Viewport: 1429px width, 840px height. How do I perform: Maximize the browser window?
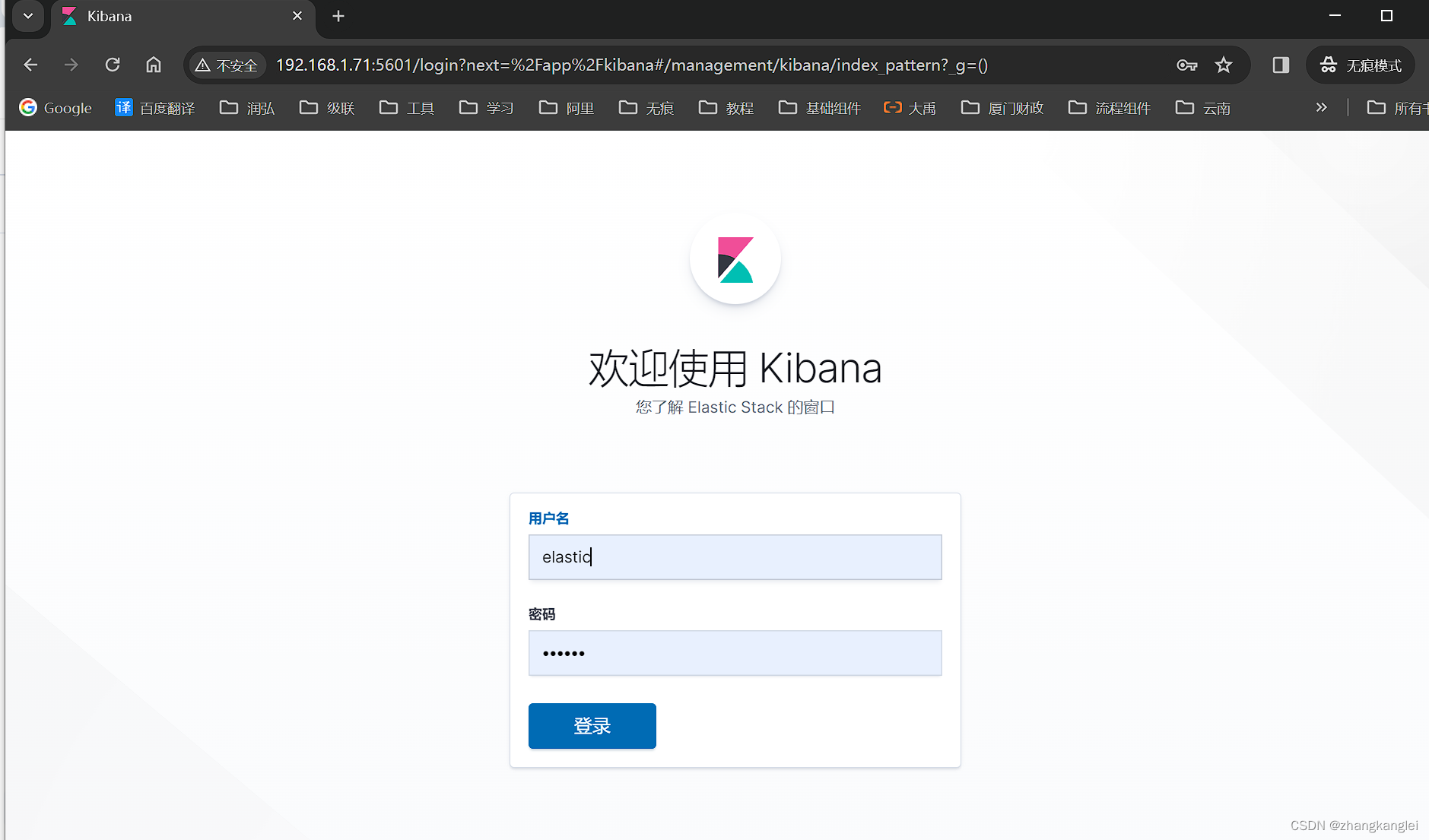coord(1386,16)
